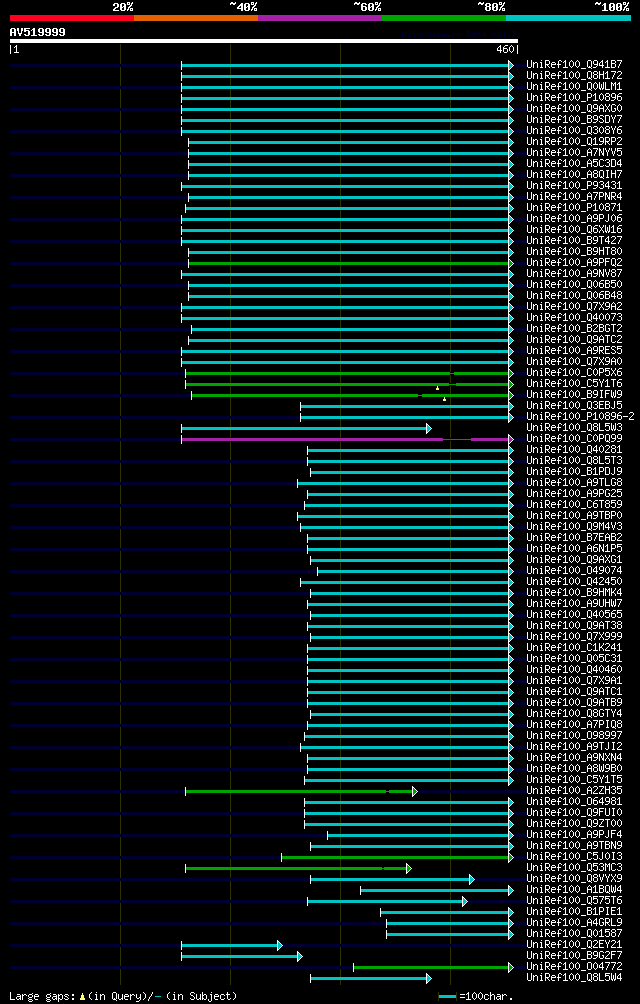This screenshot has height=1004, width=640.
Task: Click the red 20% identity legend segment
Action: coord(72,17)
